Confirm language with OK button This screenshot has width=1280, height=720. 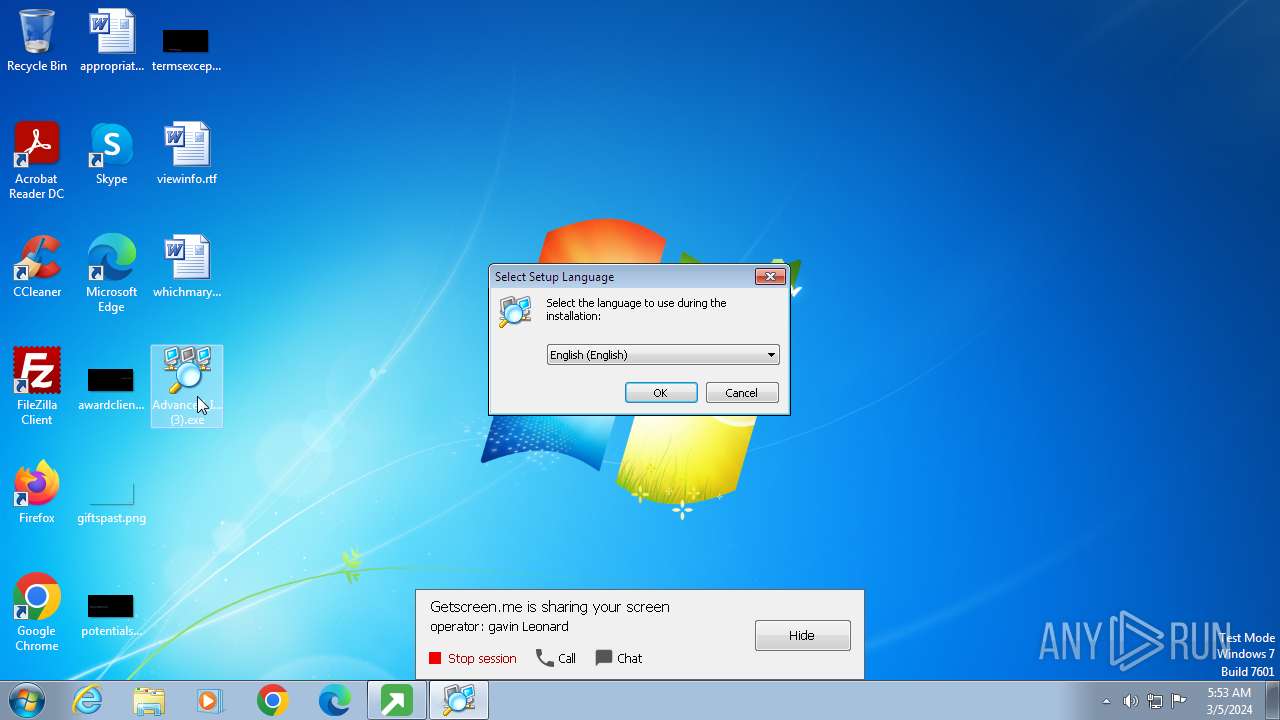pos(661,393)
